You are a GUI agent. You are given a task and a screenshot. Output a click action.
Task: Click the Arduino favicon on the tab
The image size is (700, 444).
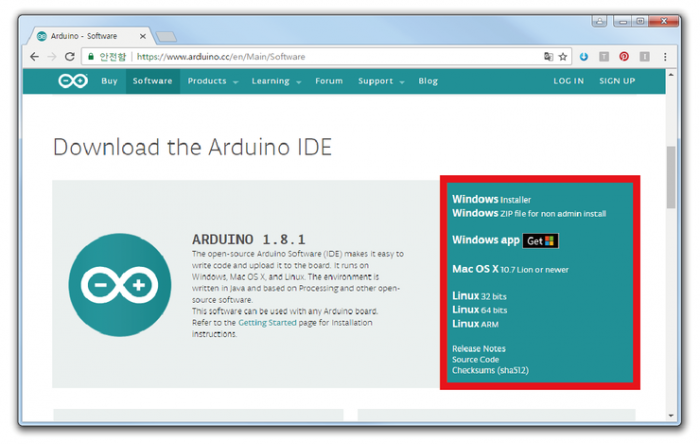pyautogui.click(x=42, y=36)
